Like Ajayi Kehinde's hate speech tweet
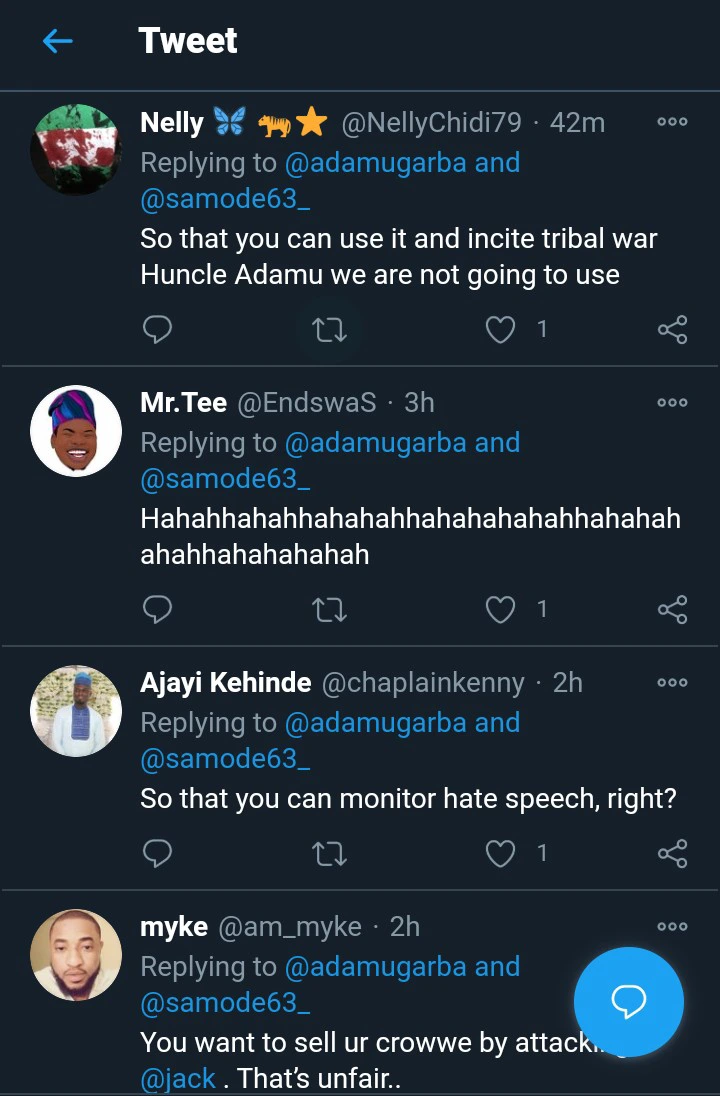 [500, 853]
